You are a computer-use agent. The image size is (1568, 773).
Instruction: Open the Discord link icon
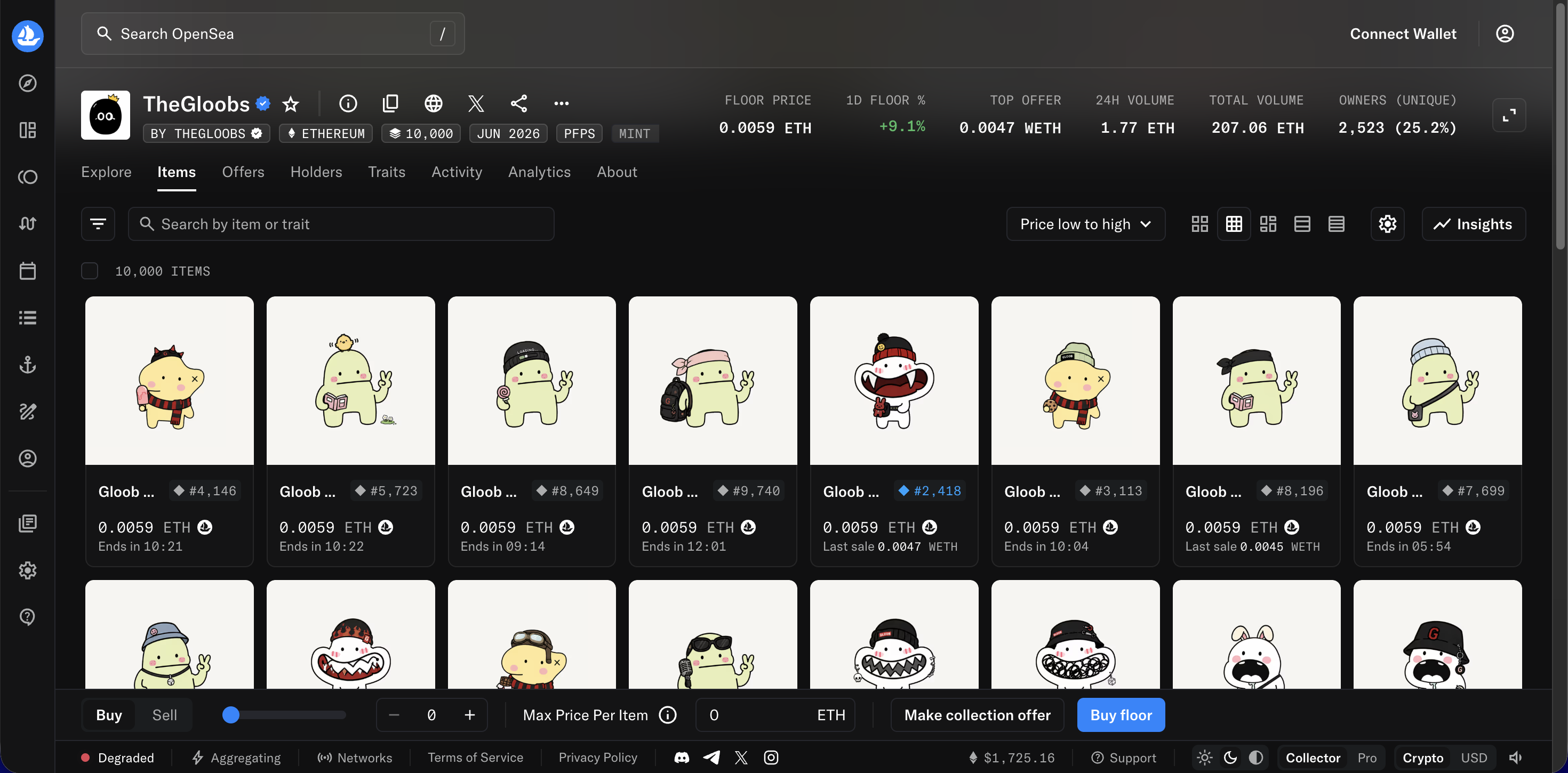pyautogui.click(x=682, y=758)
